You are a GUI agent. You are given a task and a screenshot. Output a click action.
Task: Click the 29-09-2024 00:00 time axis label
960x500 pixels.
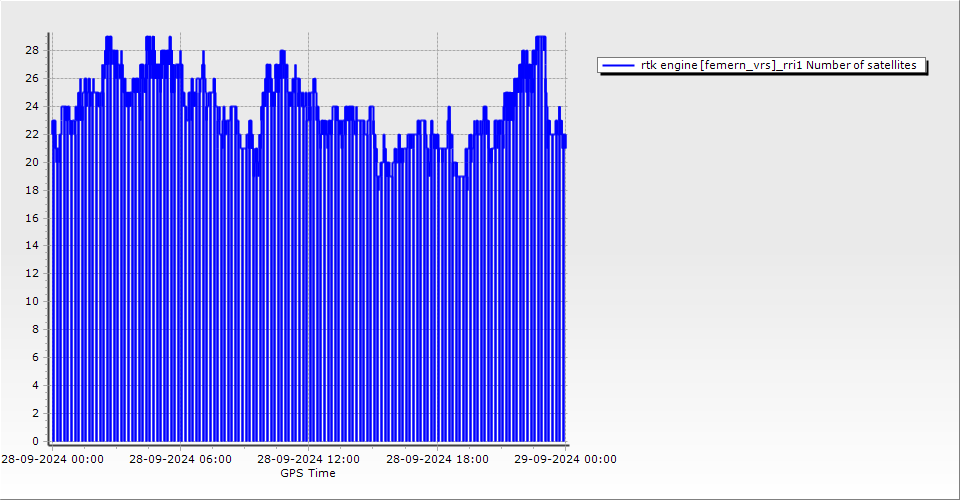click(566, 459)
